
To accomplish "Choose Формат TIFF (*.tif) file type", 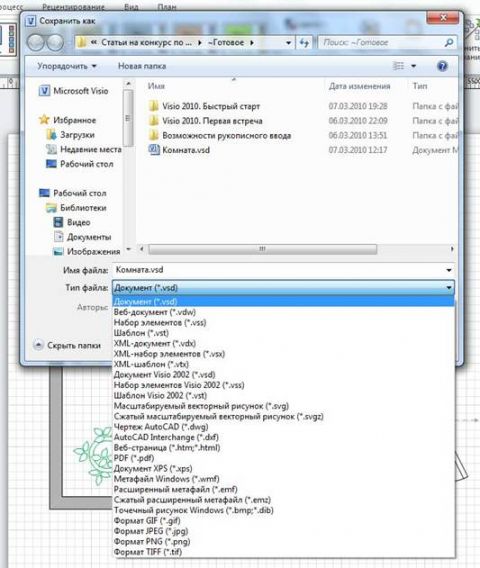I will [x=284, y=552].
